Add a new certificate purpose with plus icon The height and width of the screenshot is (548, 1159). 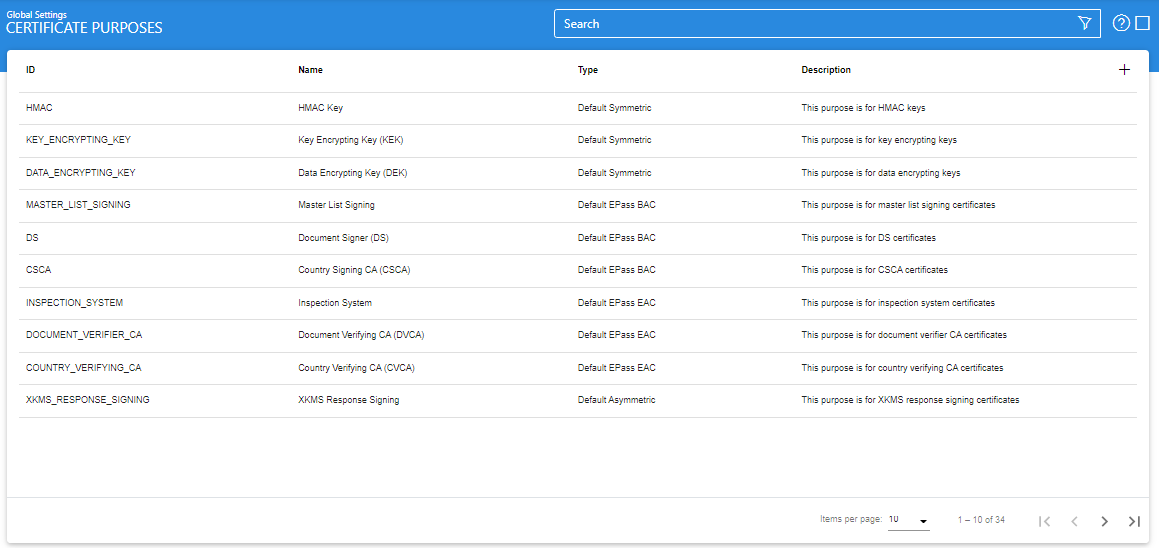(x=1124, y=70)
